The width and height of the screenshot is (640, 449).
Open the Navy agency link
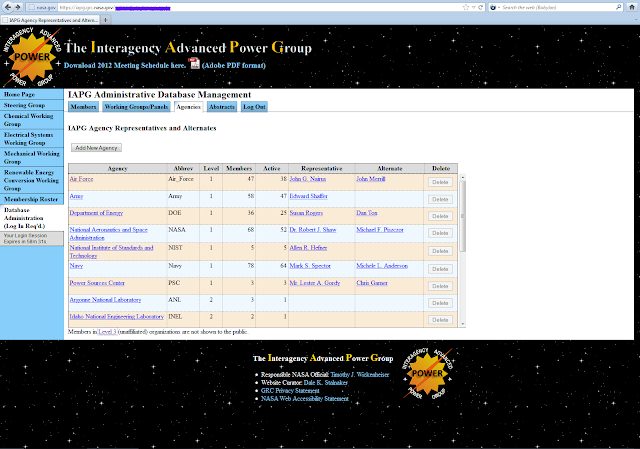(x=76, y=266)
